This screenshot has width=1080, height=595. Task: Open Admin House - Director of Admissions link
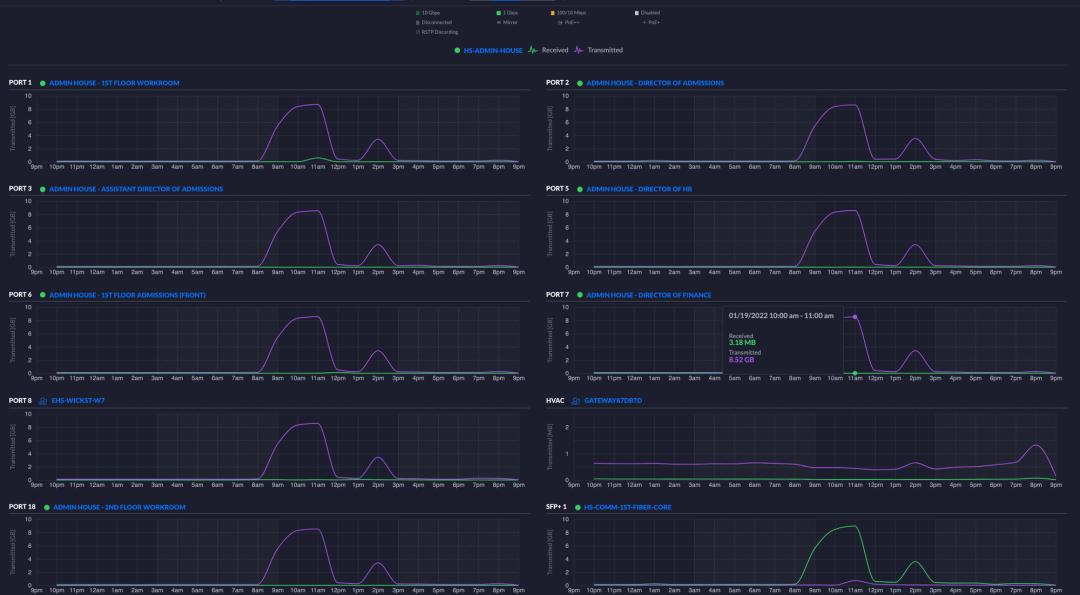[655, 83]
